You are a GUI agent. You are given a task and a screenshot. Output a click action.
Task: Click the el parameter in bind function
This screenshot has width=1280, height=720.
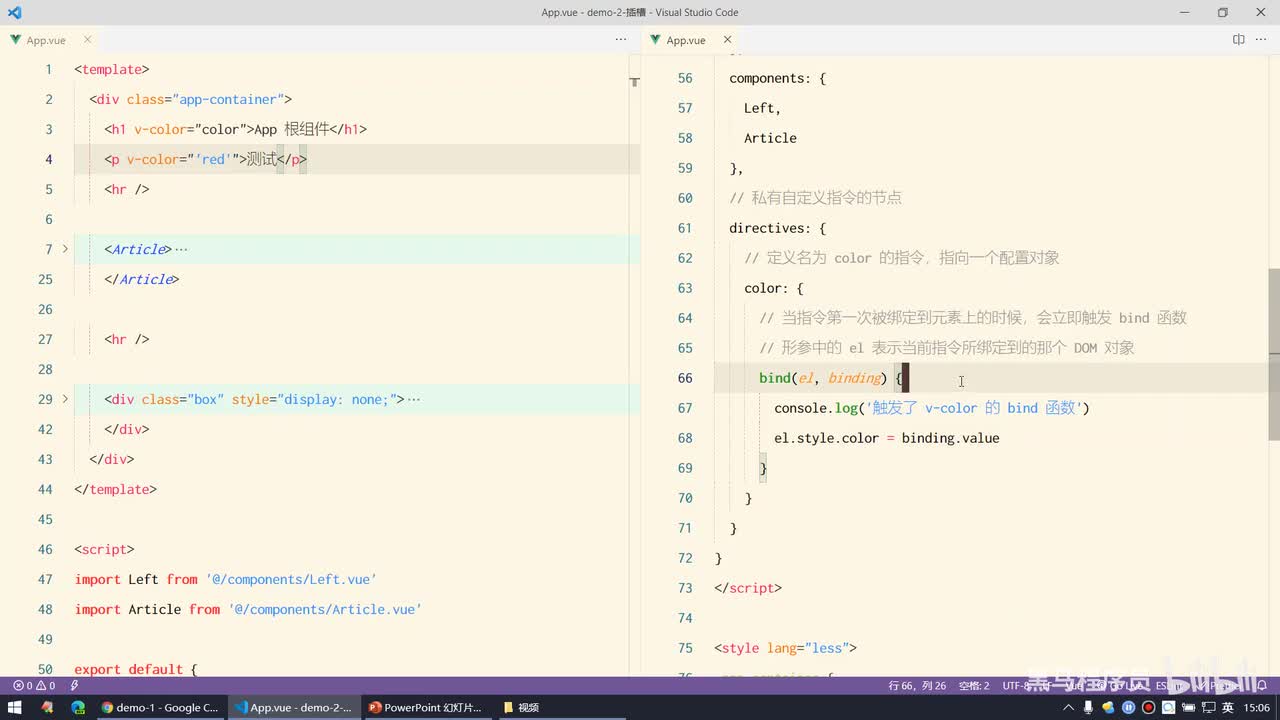tap(806, 378)
